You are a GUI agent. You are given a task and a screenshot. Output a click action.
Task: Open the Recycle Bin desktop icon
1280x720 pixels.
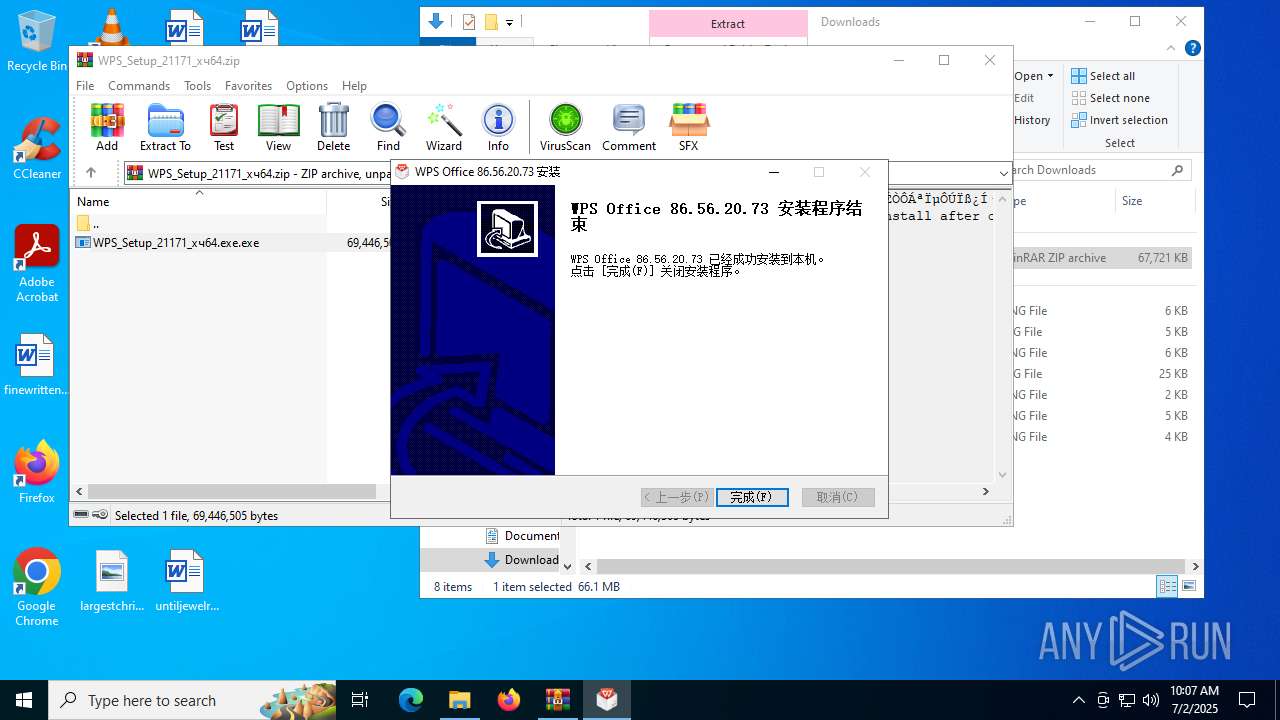tap(37, 41)
